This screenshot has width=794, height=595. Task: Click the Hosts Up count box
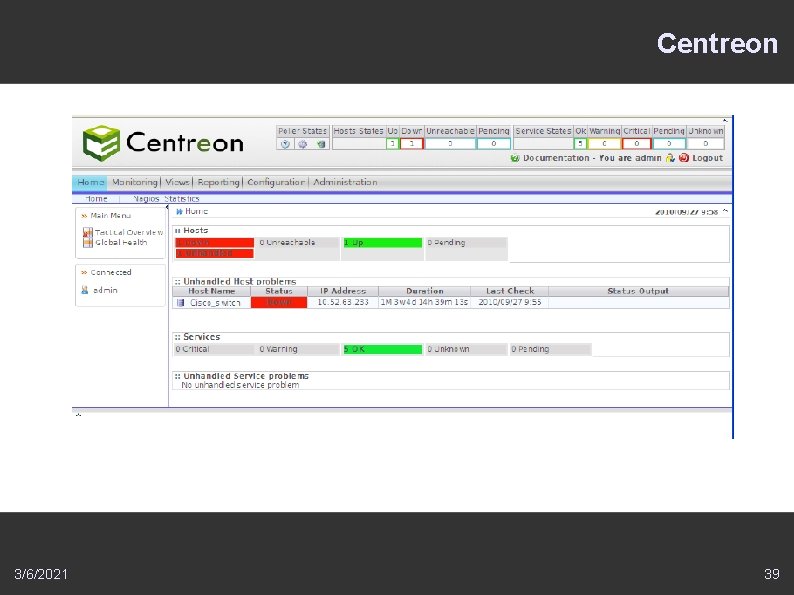392,144
